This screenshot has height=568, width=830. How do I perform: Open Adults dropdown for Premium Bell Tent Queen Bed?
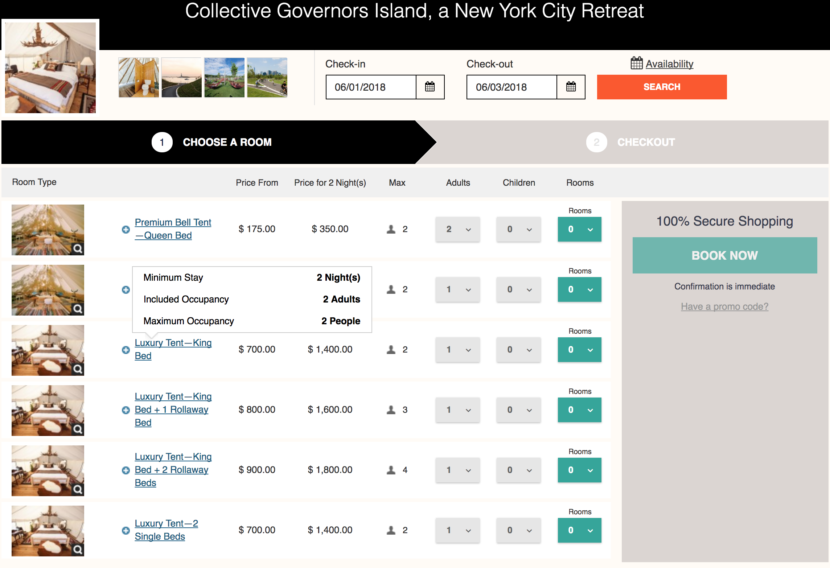tap(458, 230)
